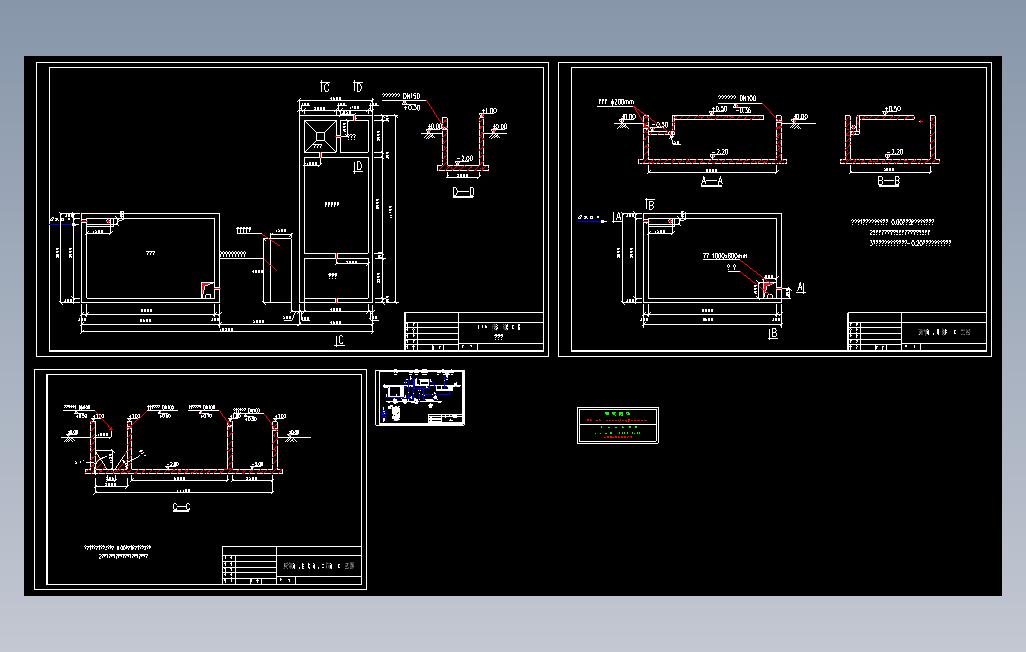The height and width of the screenshot is (652, 1026).
Task: Select the small blue process diagram thumbnail
Action: (420, 397)
